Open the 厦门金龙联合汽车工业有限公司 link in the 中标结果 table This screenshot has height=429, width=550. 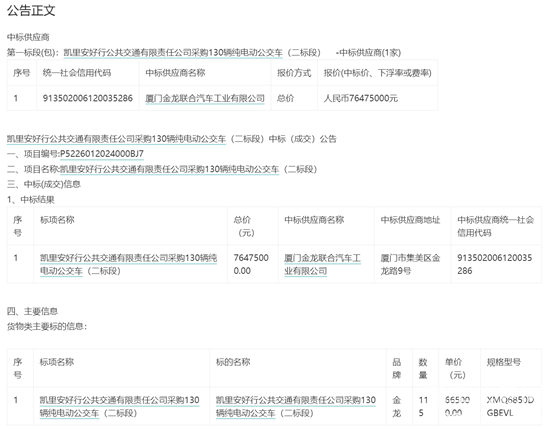(322, 264)
